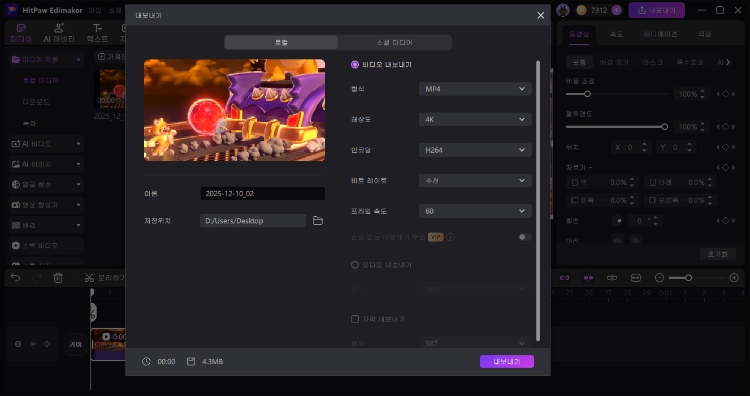The image size is (750, 396).
Task: Click the purple export button in title bar
Action: tap(656, 10)
